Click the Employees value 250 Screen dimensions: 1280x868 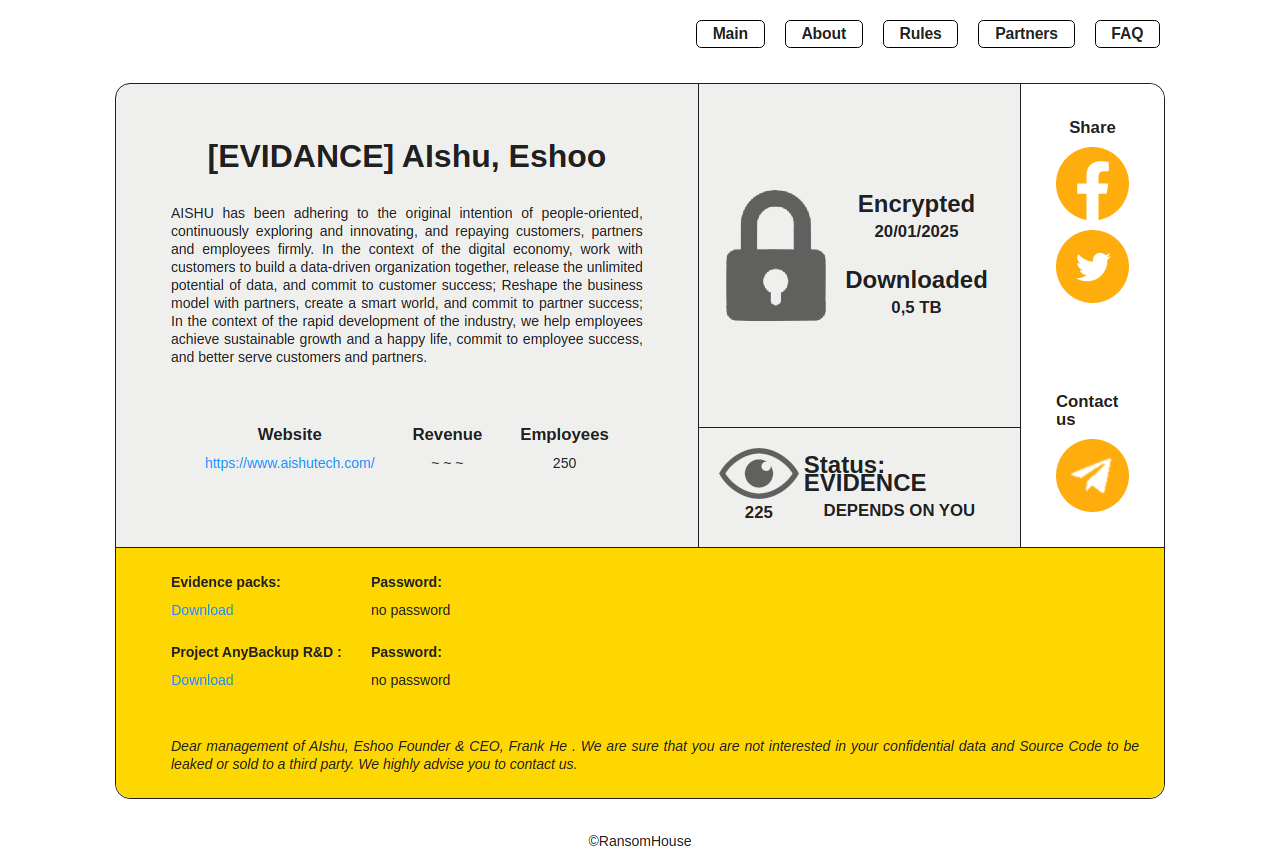[564, 463]
